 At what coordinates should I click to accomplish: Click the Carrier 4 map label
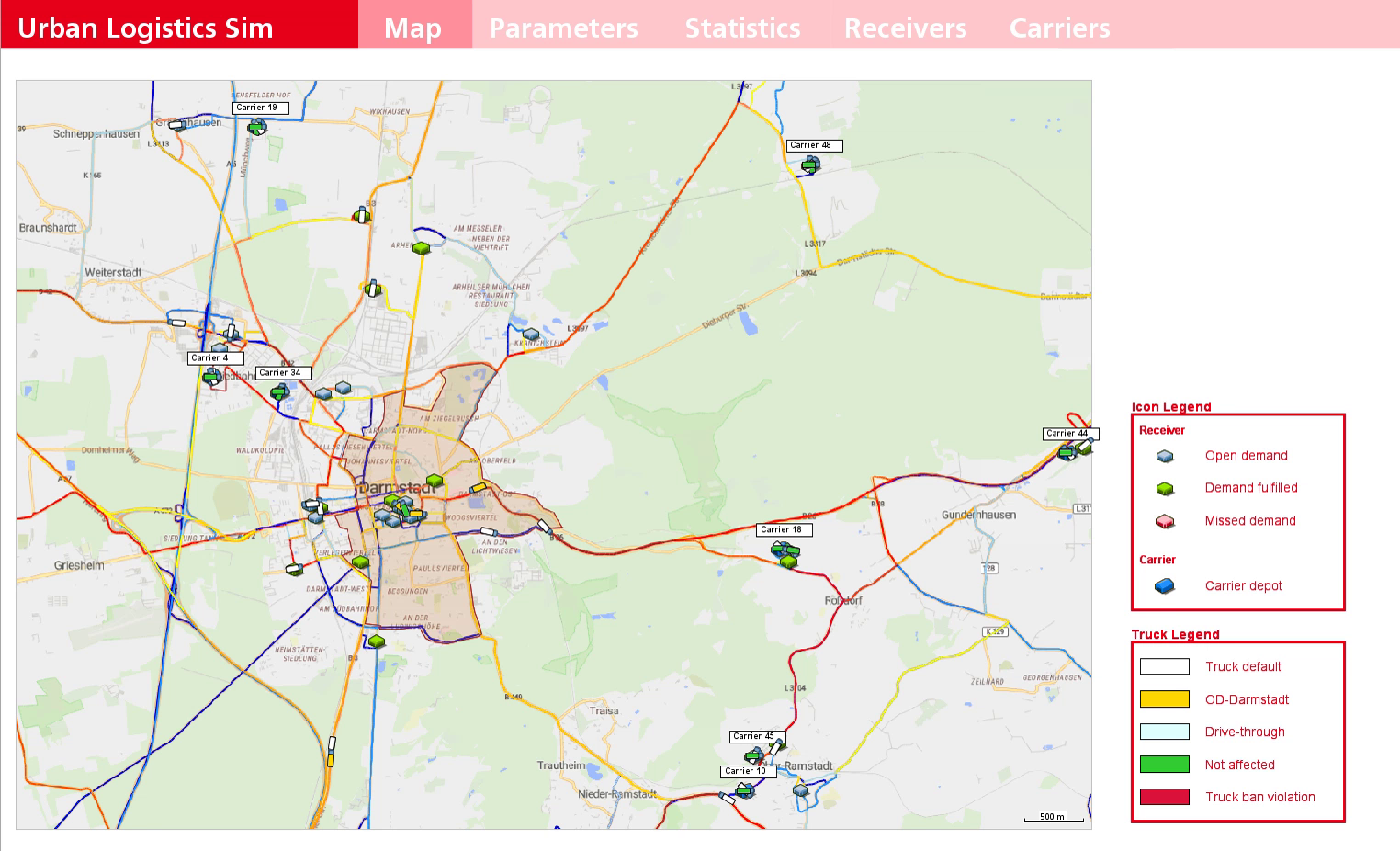coord(216,358)
